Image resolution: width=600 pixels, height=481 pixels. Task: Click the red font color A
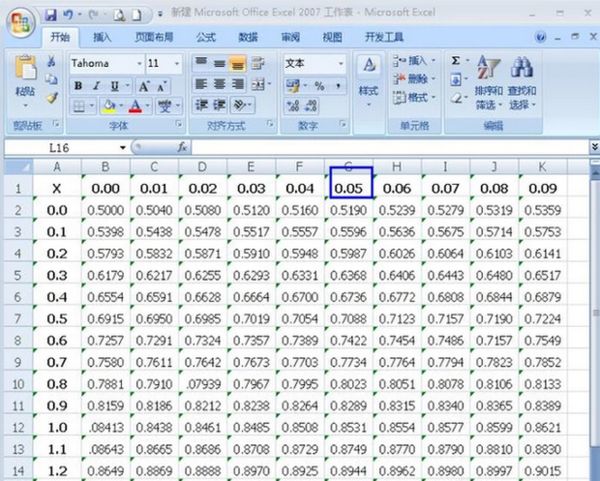[x=135, y=106]
